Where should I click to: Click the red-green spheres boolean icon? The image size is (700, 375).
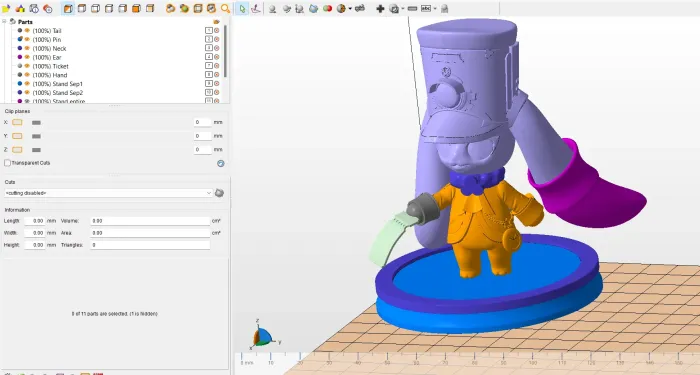click(327, 8)
